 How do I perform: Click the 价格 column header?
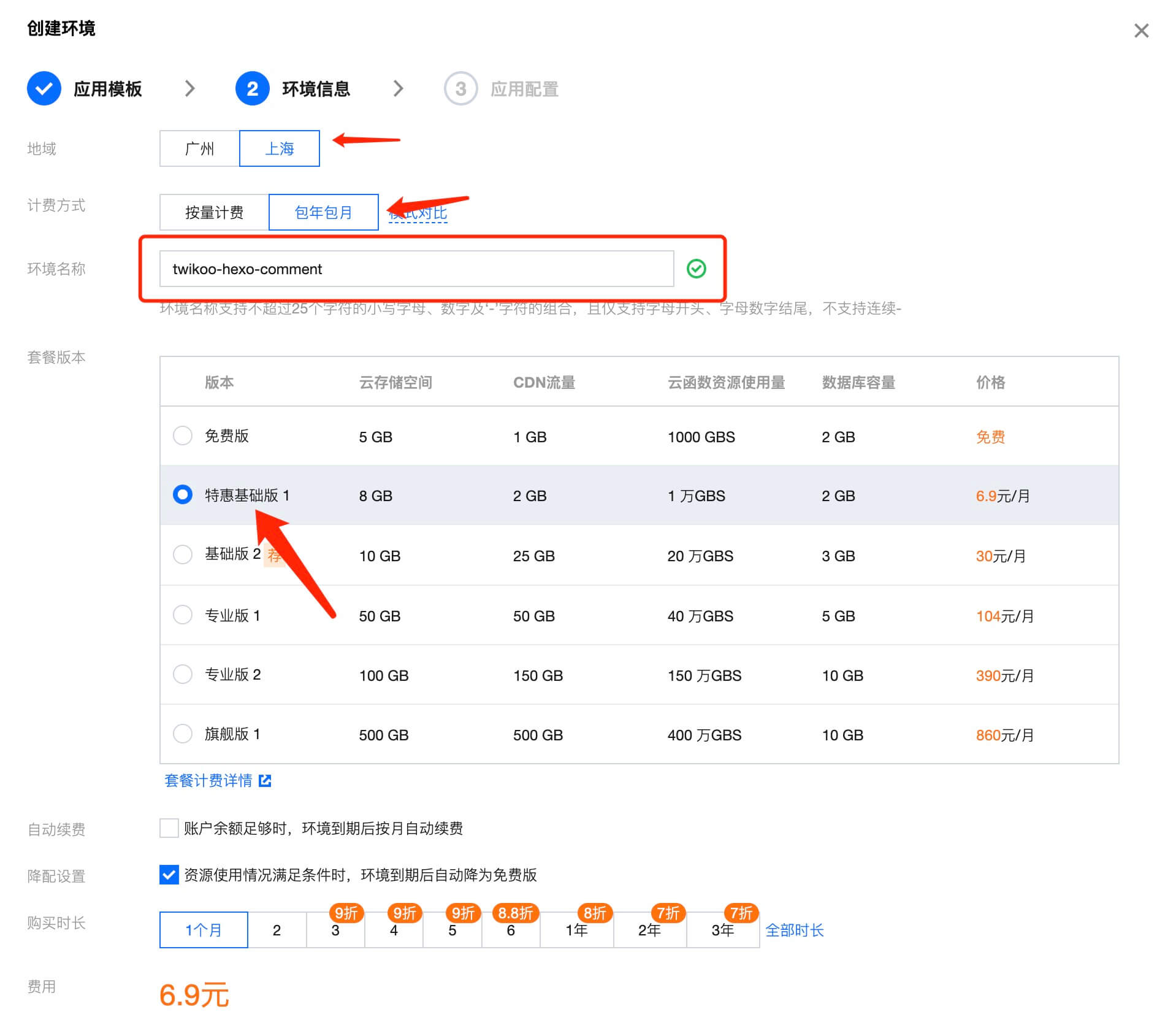coord(990,382)
